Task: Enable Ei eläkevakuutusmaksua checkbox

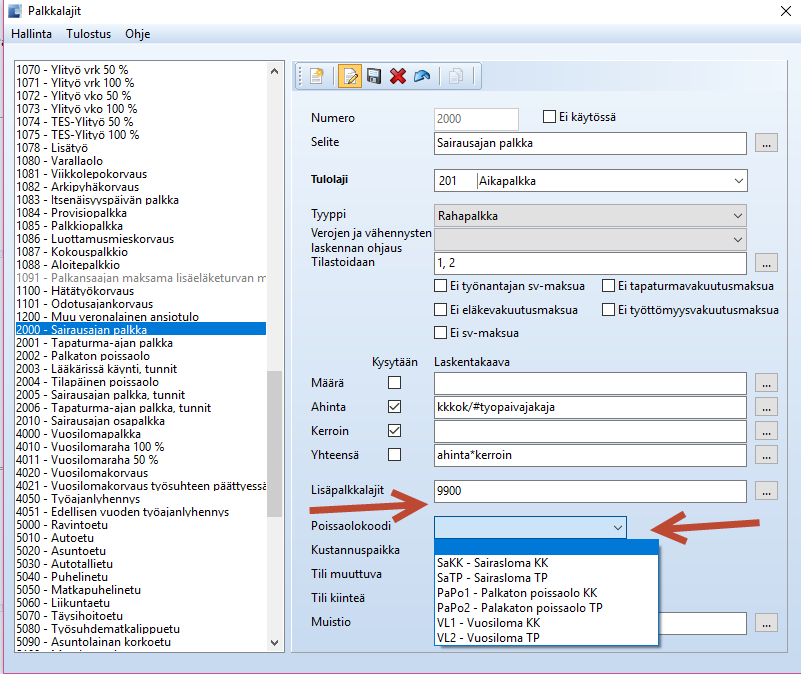Action: 440,310
